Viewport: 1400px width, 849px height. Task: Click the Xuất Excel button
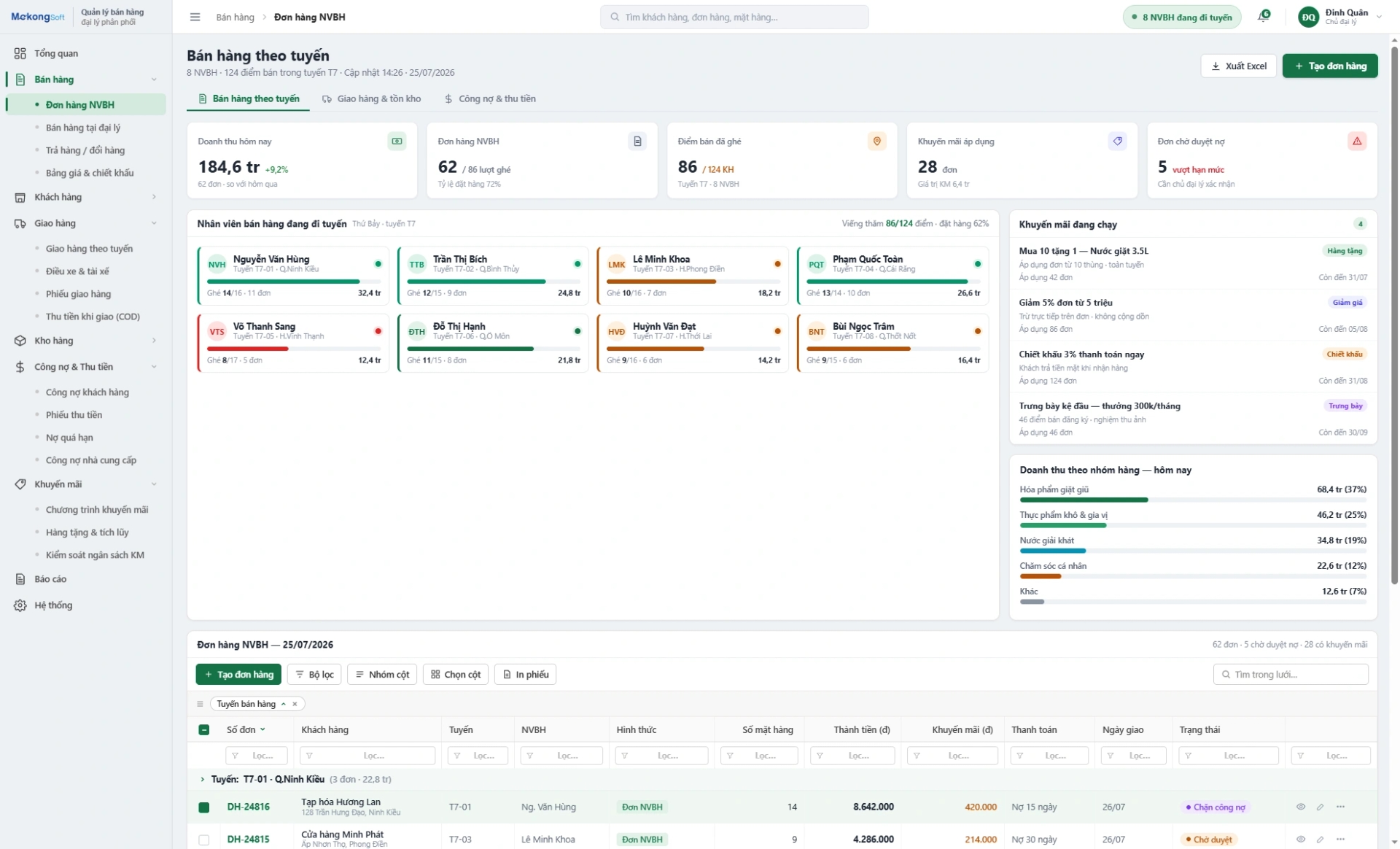tap(1238, 66)
